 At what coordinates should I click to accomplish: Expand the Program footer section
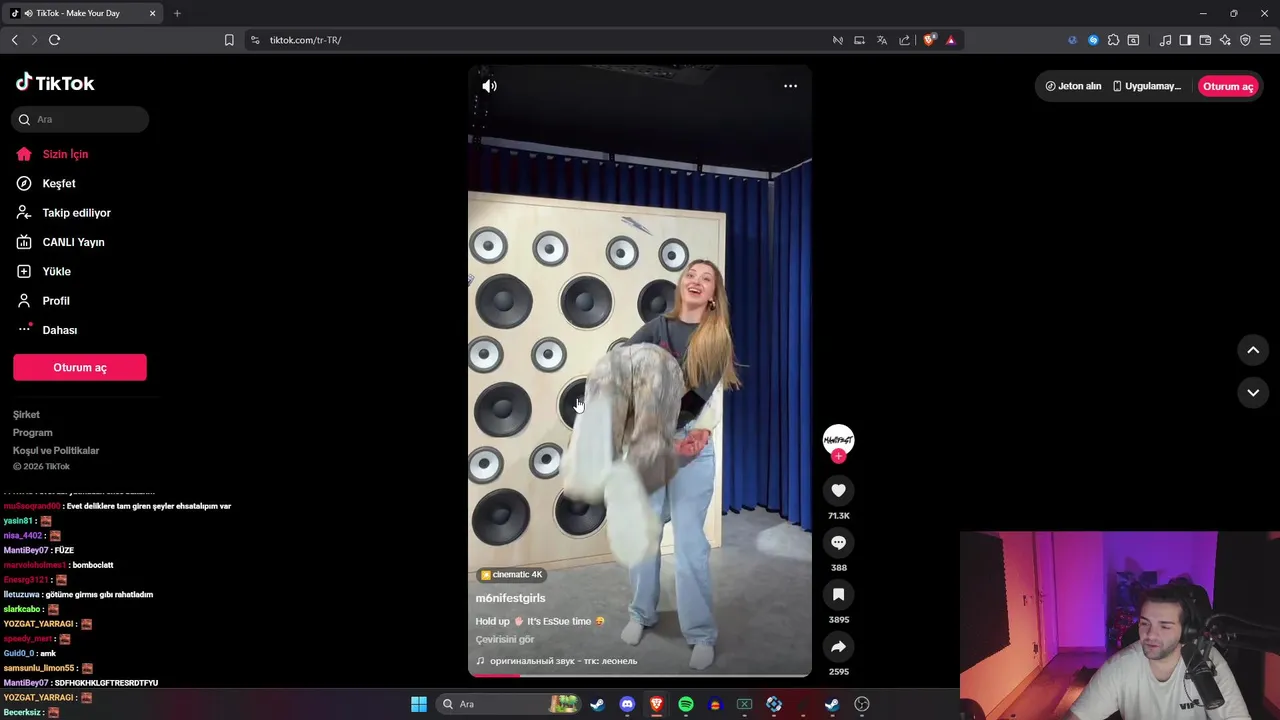(x=33, y=432)
